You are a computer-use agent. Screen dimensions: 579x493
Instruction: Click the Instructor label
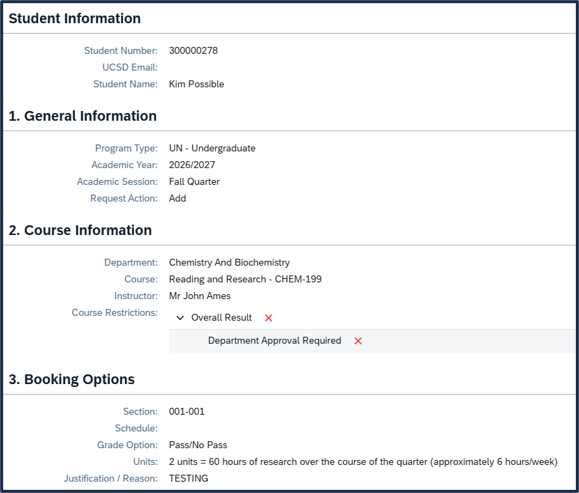[x=136, y=296]
